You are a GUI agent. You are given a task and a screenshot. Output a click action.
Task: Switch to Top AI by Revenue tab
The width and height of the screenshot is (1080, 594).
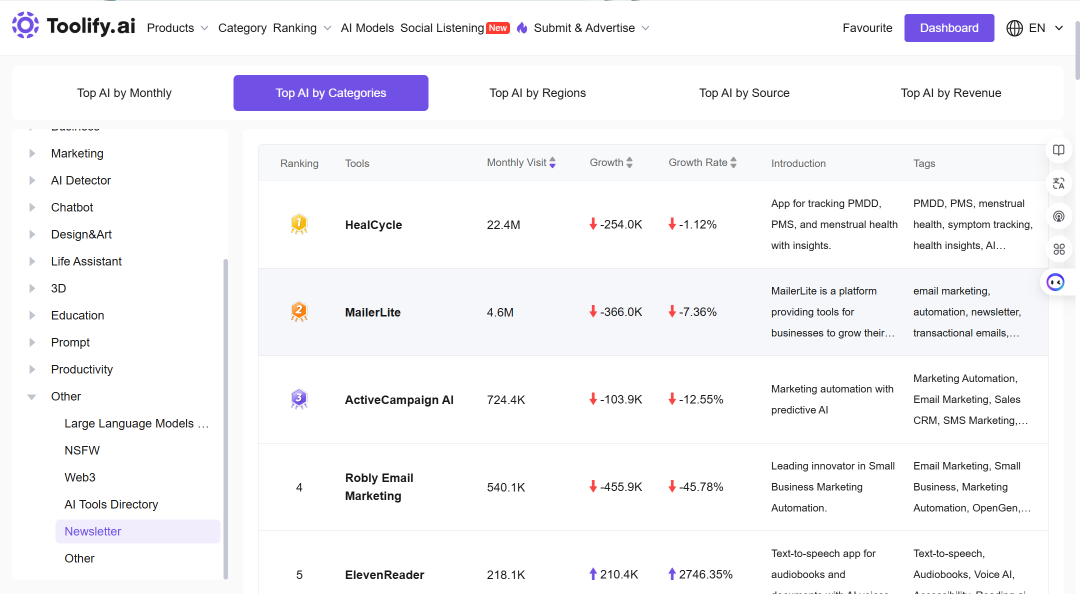[x=951, y=93]
